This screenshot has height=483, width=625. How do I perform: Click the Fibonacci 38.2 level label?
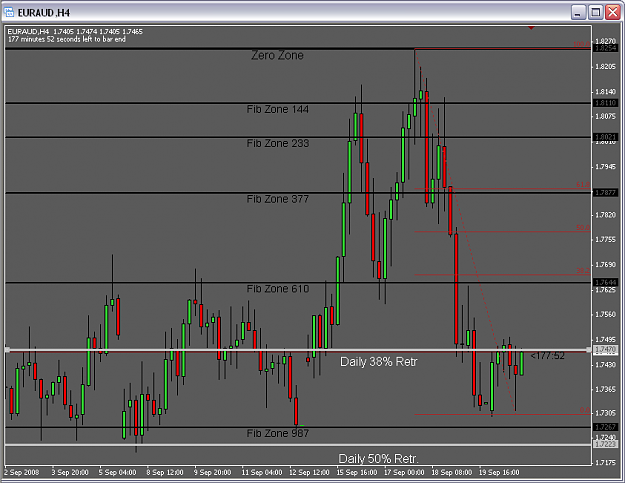583,271
